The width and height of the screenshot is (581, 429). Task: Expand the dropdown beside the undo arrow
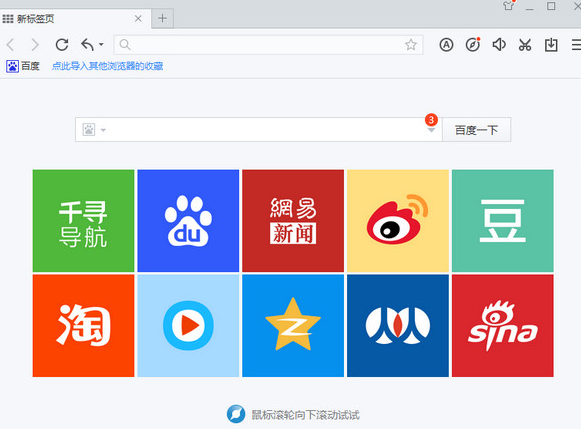pos(101,45)
